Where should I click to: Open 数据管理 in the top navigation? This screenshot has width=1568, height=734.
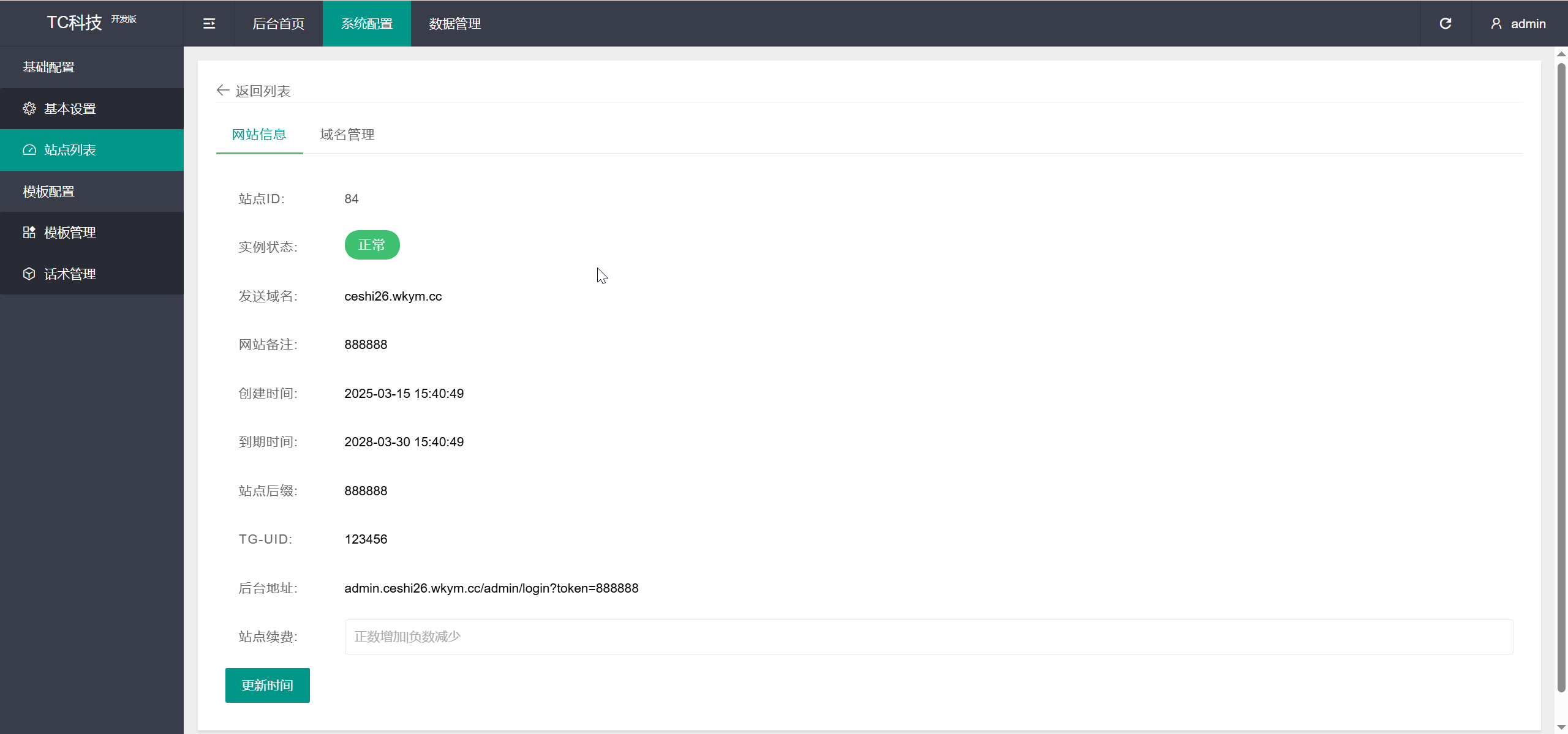(x=454, y=24)
